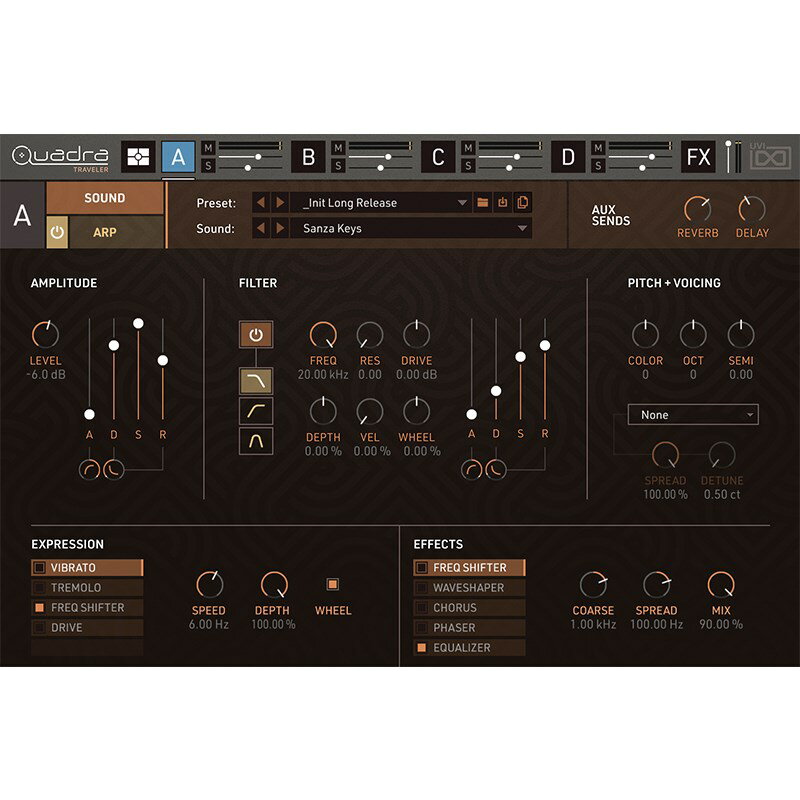Open the voicing mode dropdown showing None
The image size is (800, 800).
click(x=692, y=415)
